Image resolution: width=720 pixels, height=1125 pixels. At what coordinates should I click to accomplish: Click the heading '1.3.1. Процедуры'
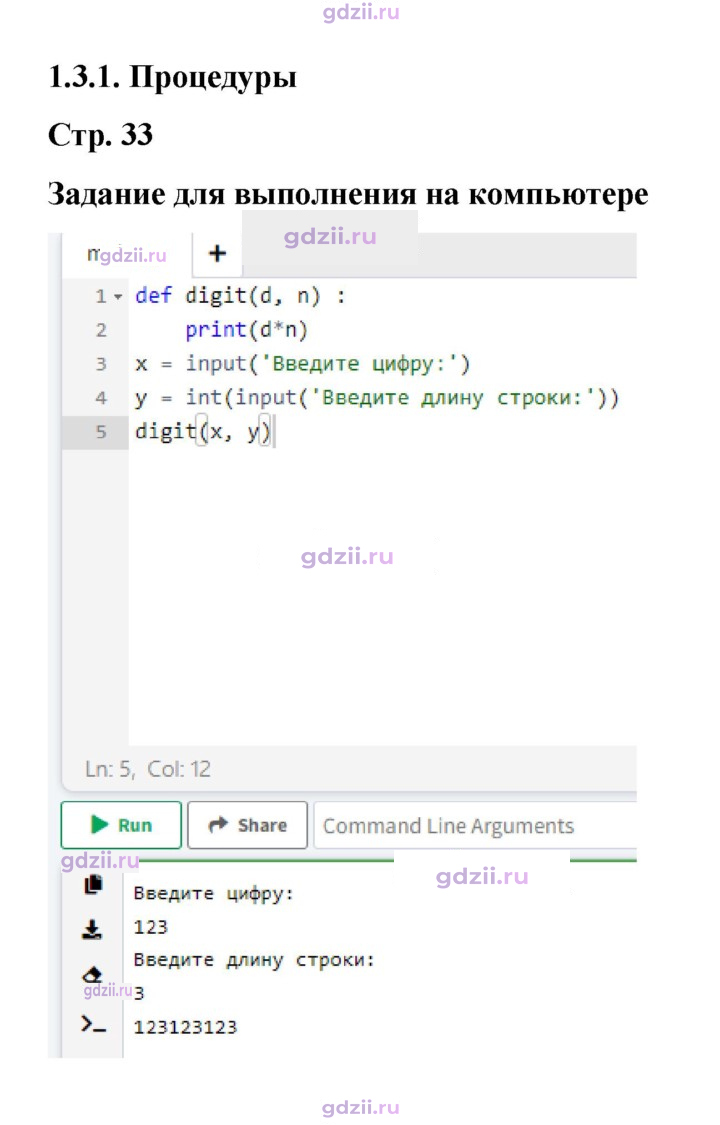point(172,77)
